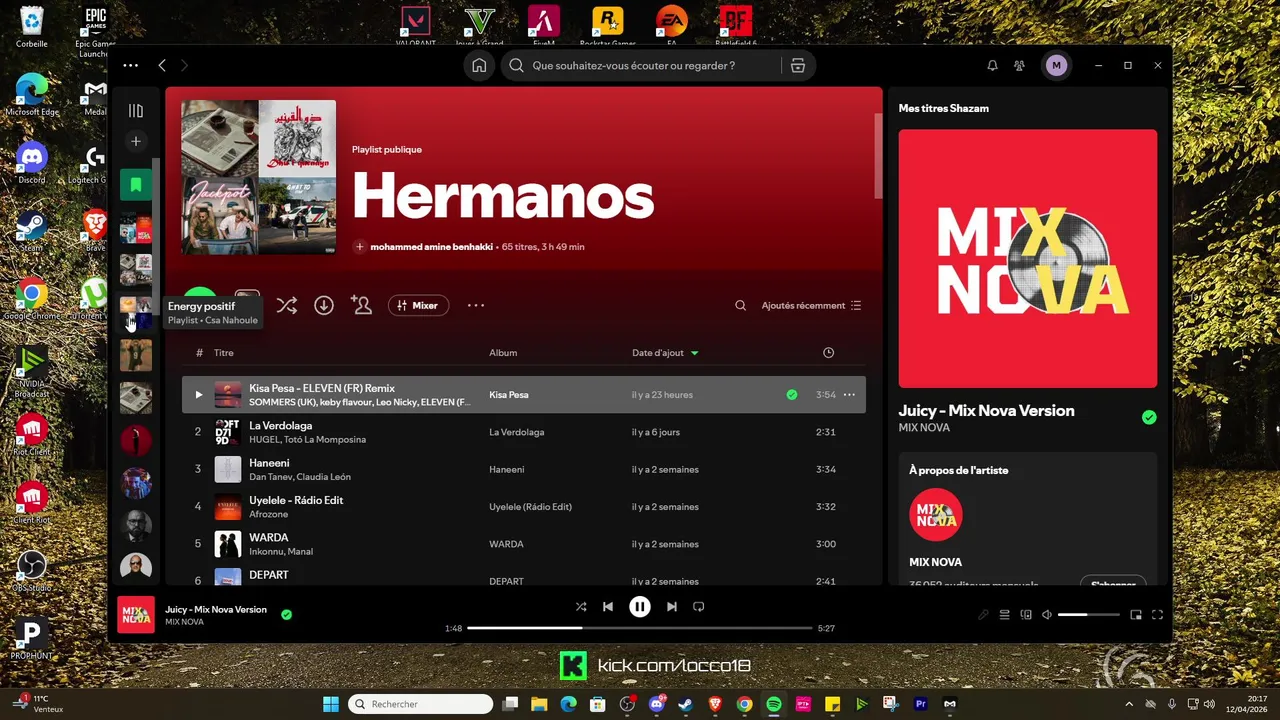Click the Rechercher taskbar search box

(420, 704)
